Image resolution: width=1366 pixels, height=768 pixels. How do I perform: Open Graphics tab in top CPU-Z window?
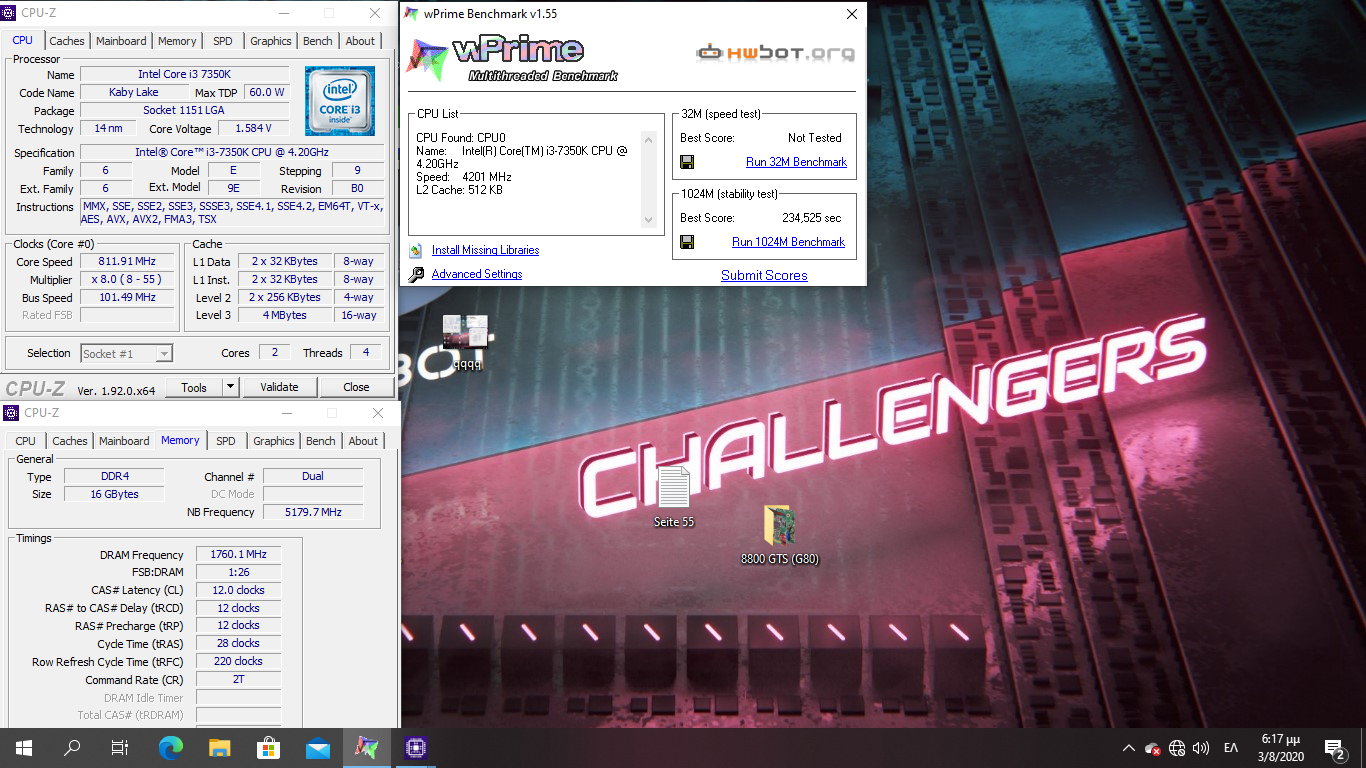coord(271,41)
